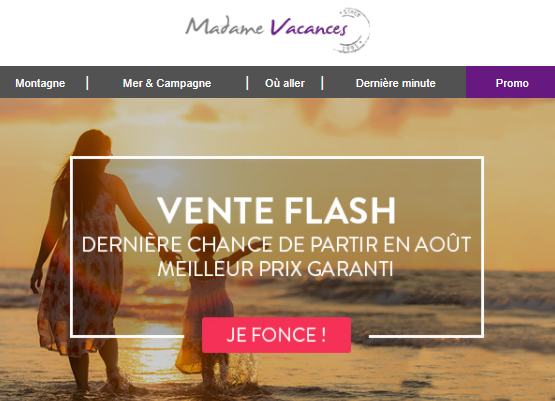Click the VENTE FLASH headline
This screenshot has width=555, height=401.
click(x=276, y=211)
